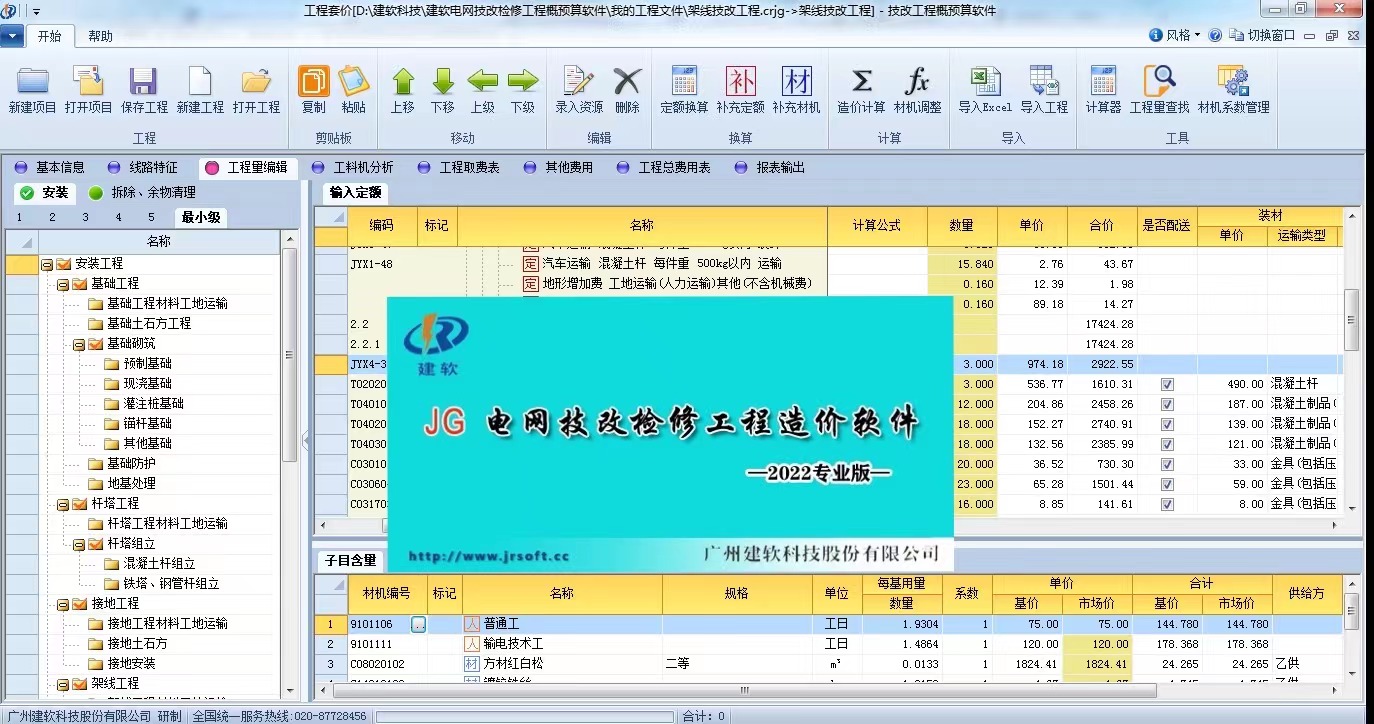This screenshot has height=724, width=1374.
Task: Click the 补充定额 supplementary quota icon
Action: pyautogui.click(x=741, y=90)
